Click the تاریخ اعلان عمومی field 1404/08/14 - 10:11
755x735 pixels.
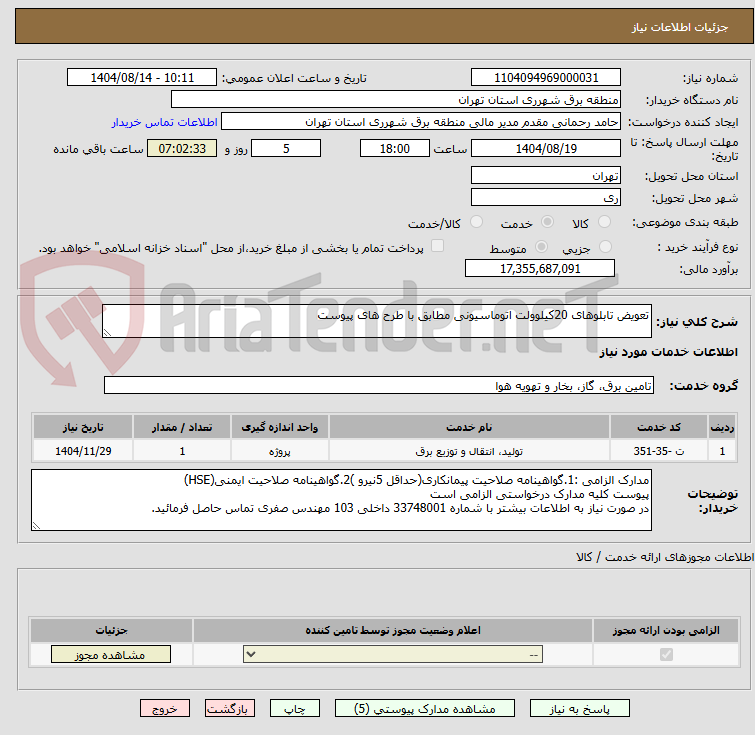[x=142, y=78]
